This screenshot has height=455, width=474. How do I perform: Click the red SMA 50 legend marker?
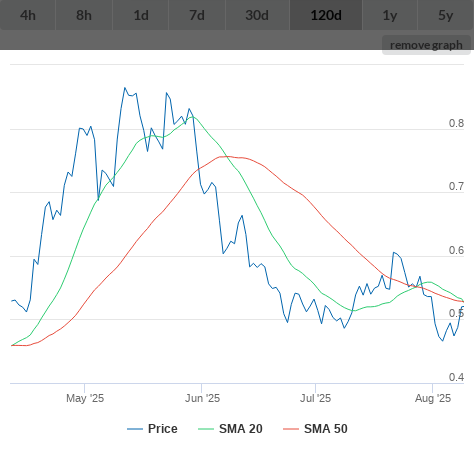point(291,429)
